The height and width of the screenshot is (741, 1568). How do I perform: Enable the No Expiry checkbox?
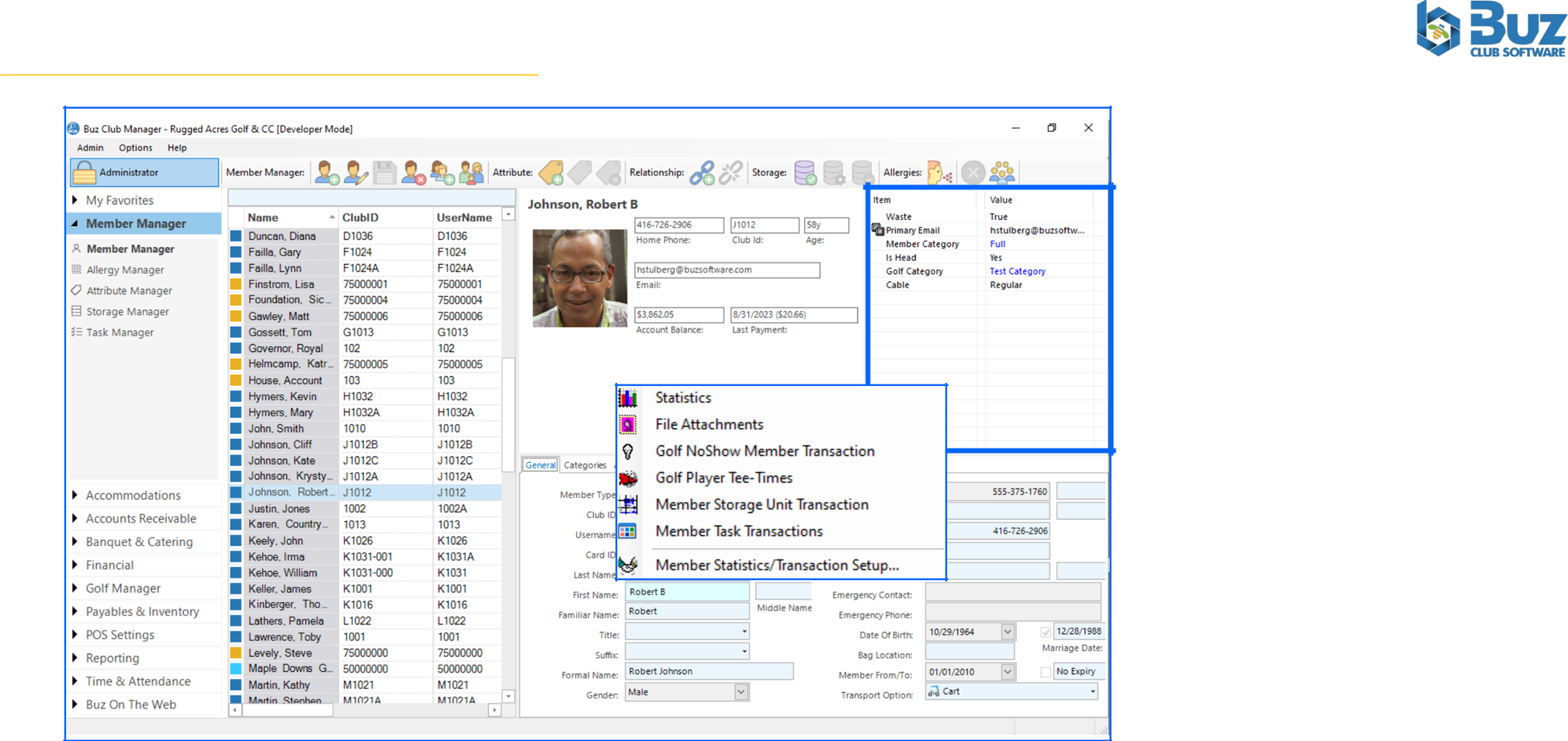(1046, 672)
